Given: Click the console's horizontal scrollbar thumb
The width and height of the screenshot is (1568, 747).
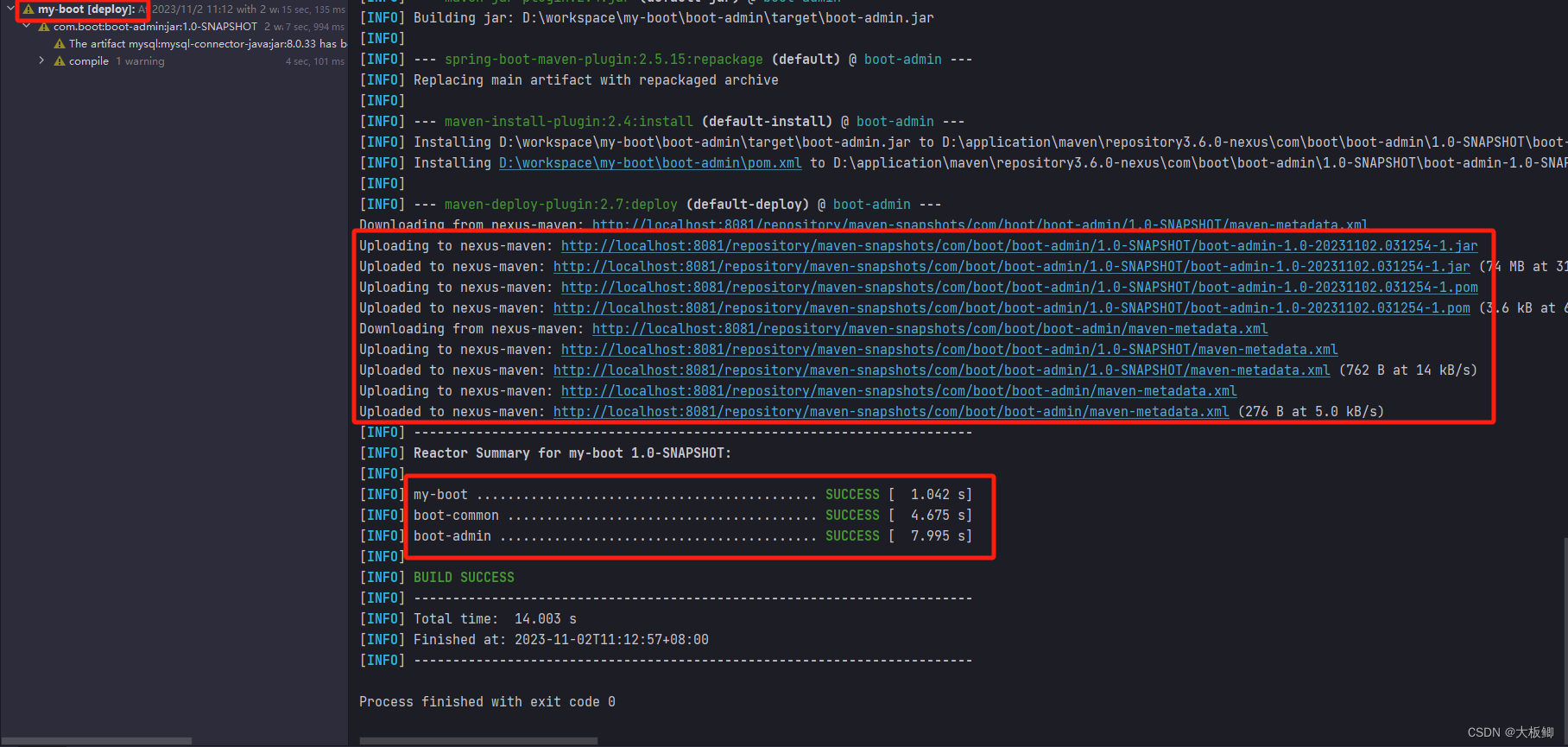Looking at the screenshot, I should coord(478,741).
